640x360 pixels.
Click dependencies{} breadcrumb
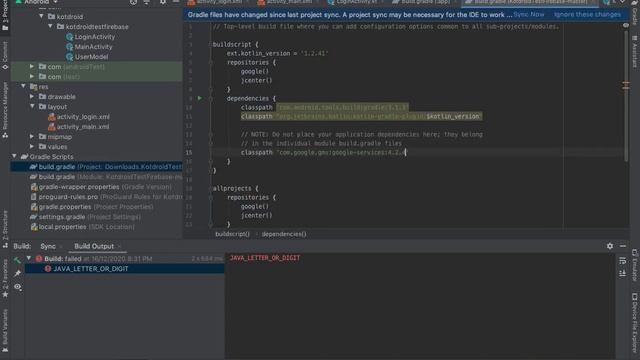click(284, 234)
